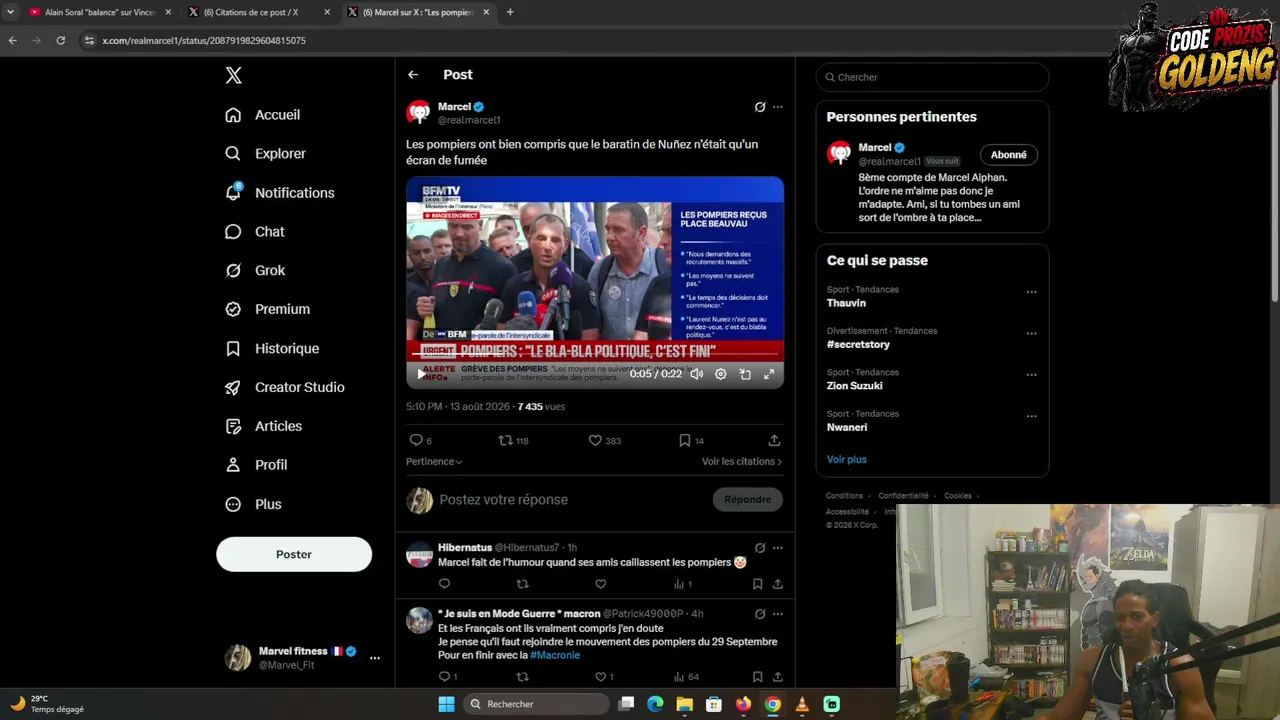The width and height of the screenshot is (1280, 720).
Task: Click the browser address bar URL
Action: (x=204, y=41)
